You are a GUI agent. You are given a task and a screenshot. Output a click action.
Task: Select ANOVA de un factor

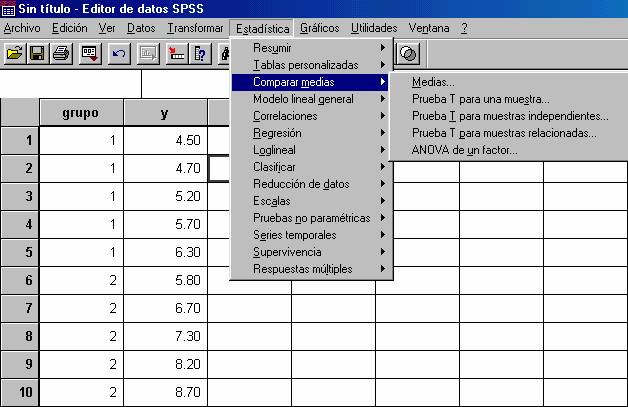(x=464, y=150)
